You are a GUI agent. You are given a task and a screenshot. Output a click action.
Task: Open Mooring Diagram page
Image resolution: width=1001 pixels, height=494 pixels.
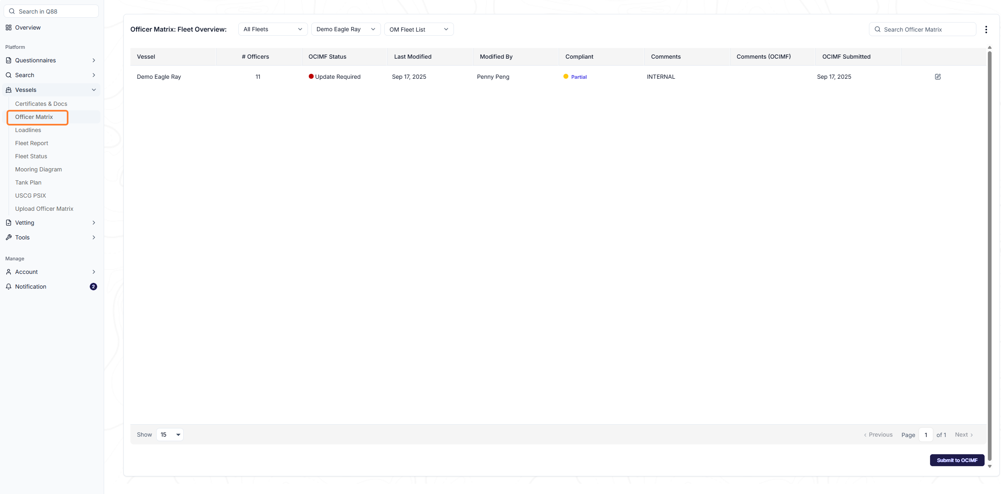click(x=38, y=170)
